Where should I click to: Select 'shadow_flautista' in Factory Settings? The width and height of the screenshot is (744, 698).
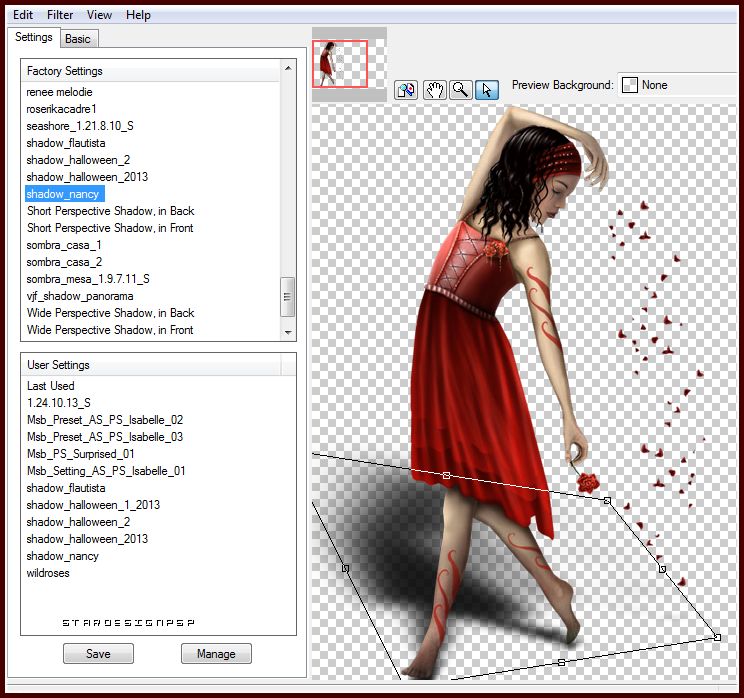pyautogui.click(x=65, y=143)
